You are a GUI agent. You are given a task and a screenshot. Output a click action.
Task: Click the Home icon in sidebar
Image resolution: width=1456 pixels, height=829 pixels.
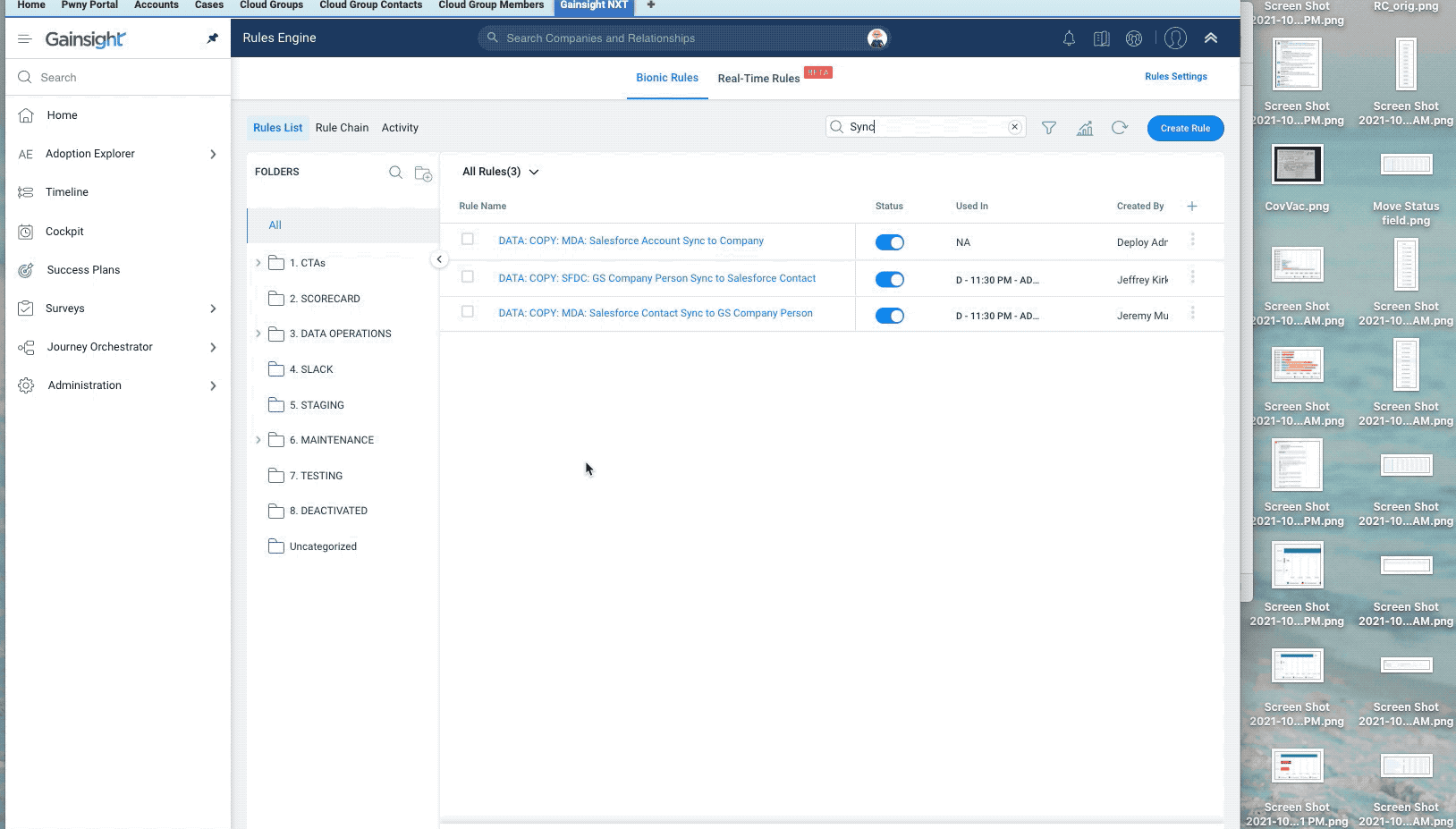point(26,115)
